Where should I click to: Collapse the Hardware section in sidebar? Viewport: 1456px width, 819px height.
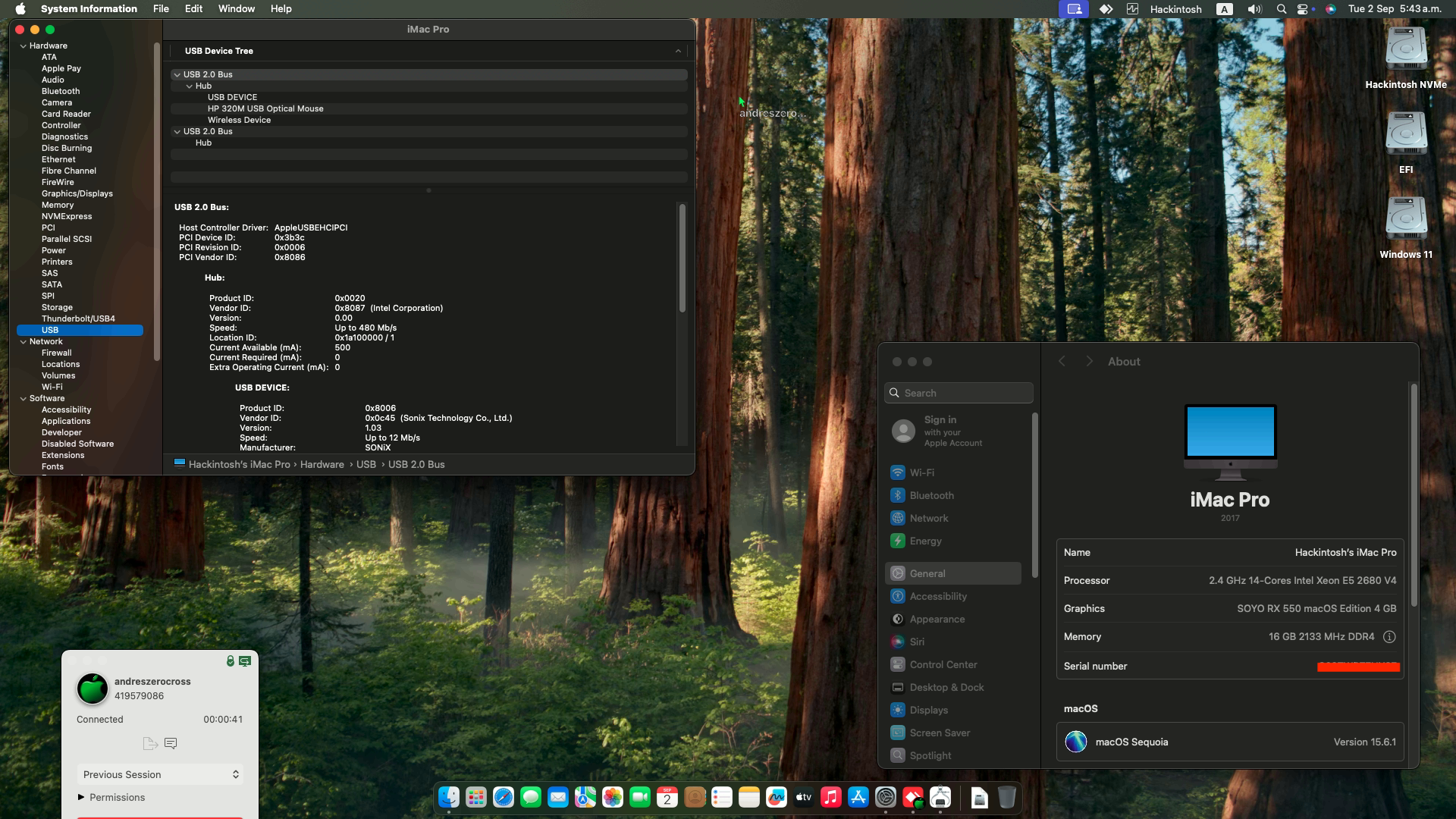click(x=23, y=45)
